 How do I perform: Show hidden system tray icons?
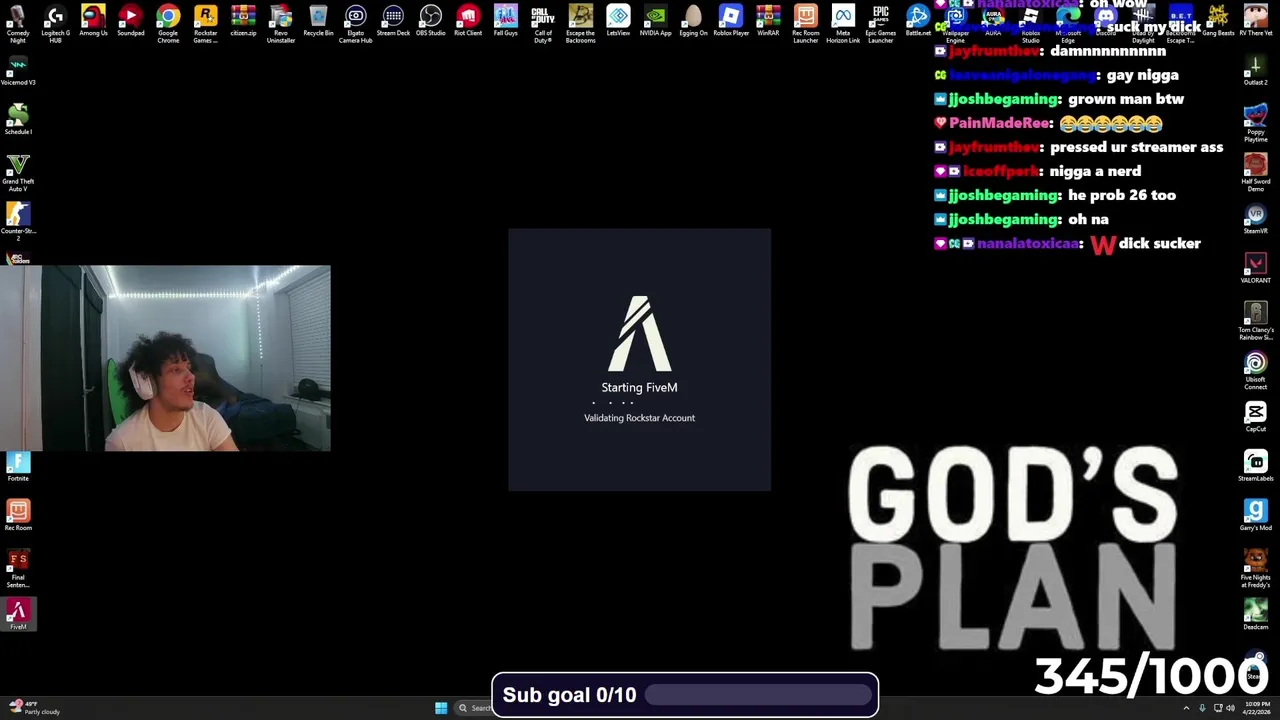(1187, 708)
